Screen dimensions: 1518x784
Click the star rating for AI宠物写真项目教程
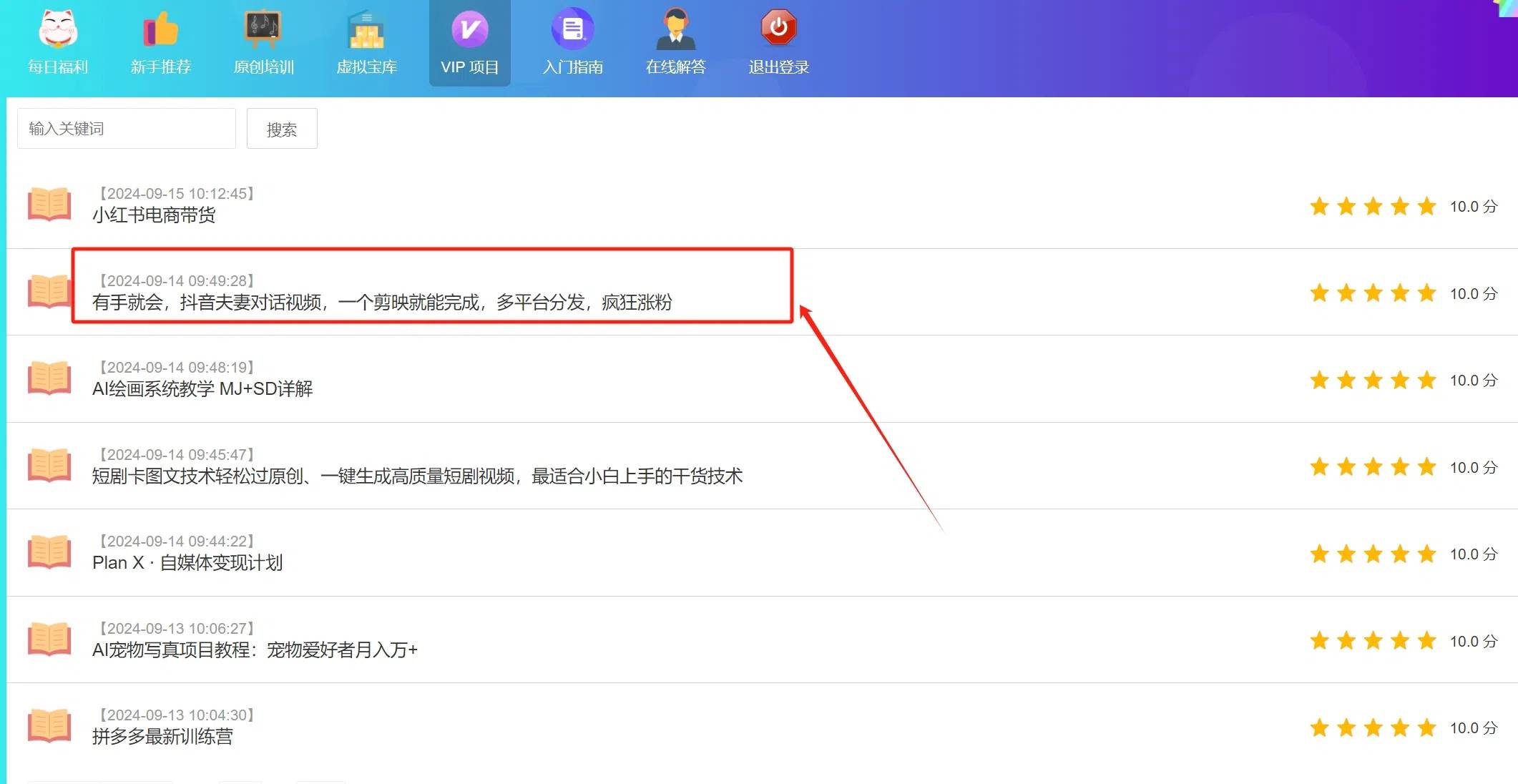pyautogui.click(x=1373, y=642)
